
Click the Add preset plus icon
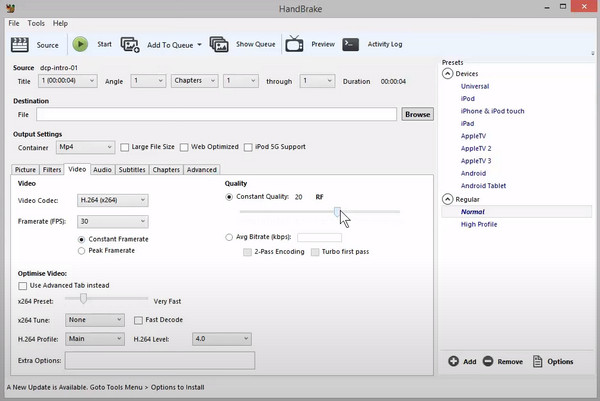pos(453,361)
